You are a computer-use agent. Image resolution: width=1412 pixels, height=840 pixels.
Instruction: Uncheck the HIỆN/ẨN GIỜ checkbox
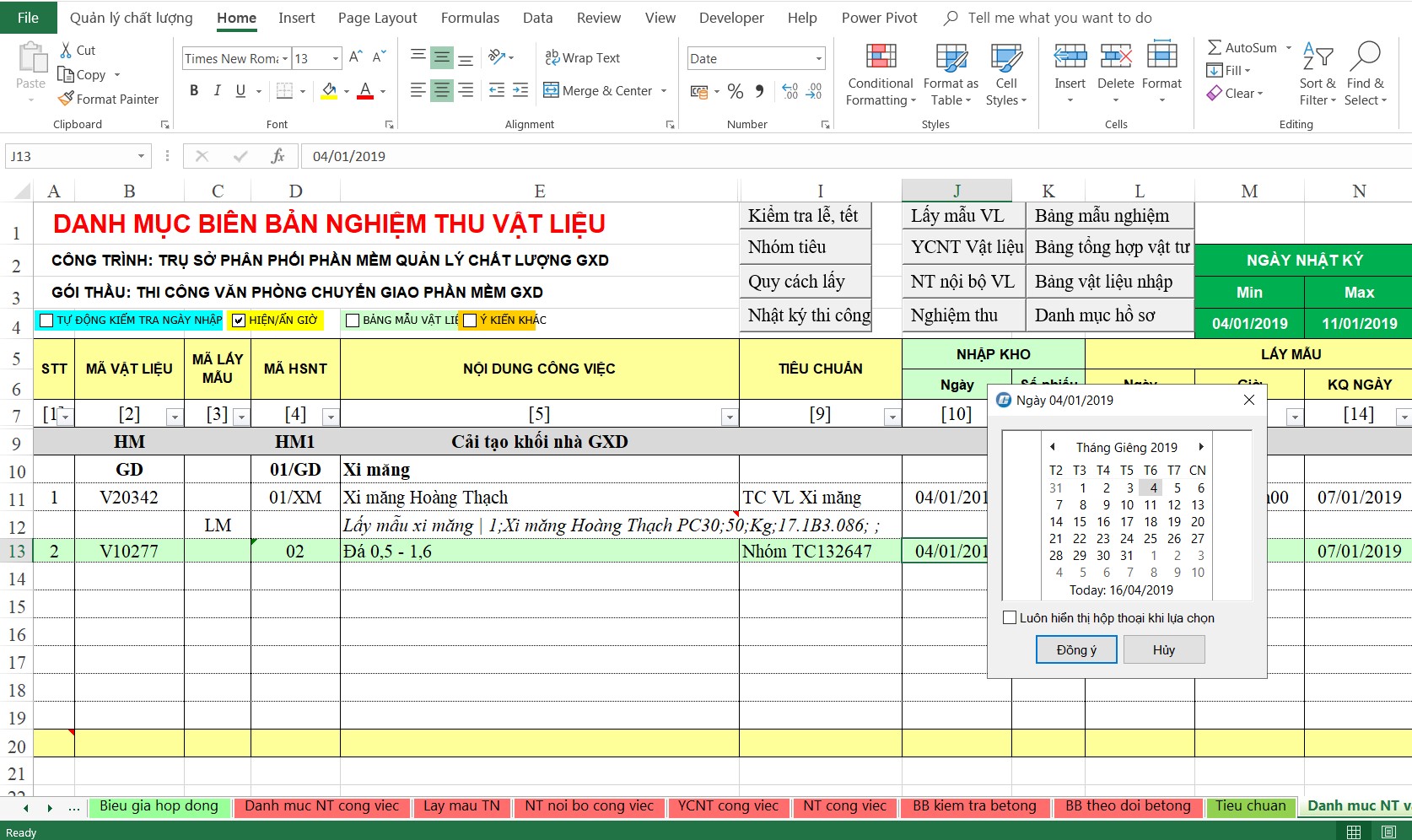pos(239,320)
